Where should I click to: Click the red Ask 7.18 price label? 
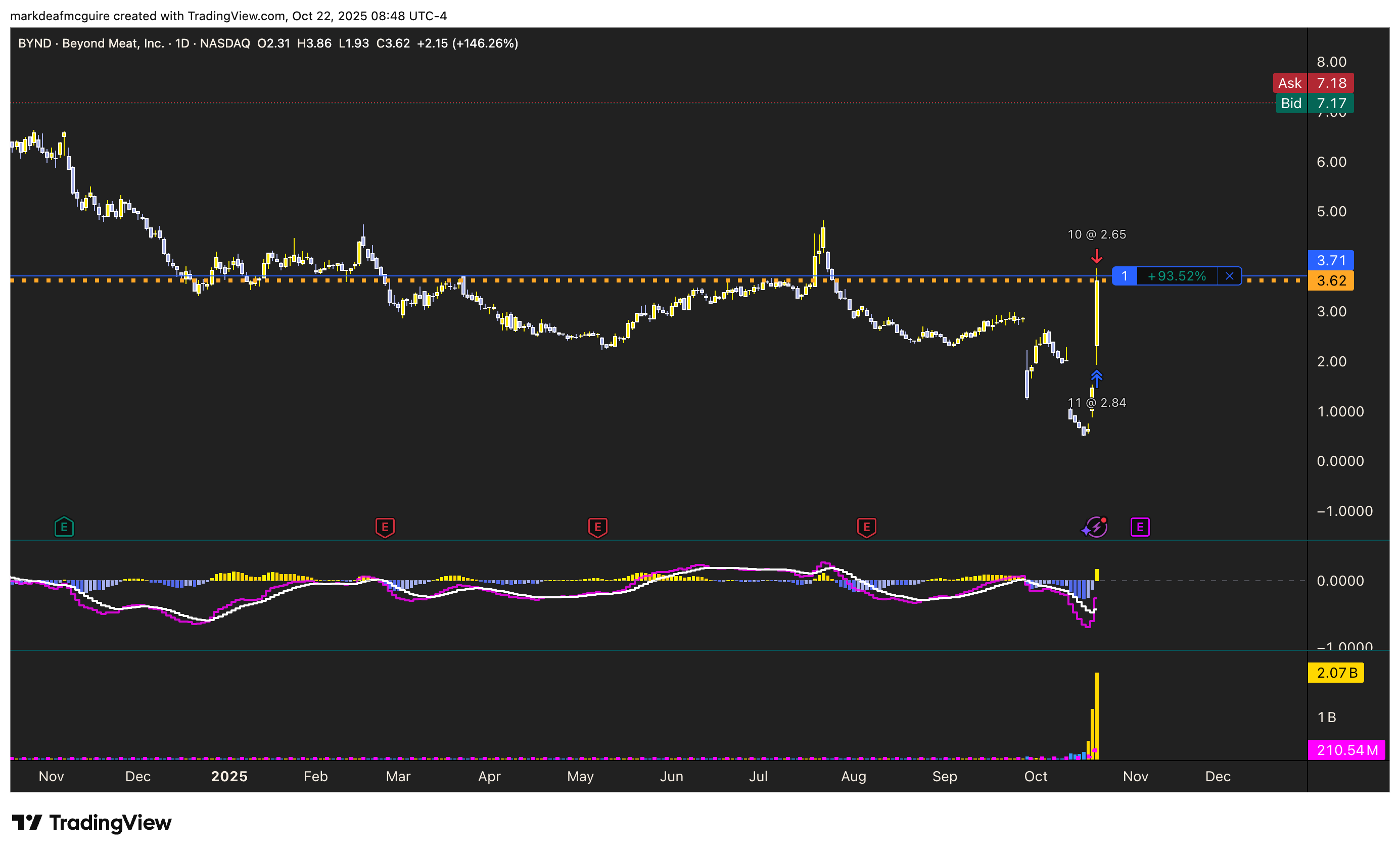[1313, 83]
